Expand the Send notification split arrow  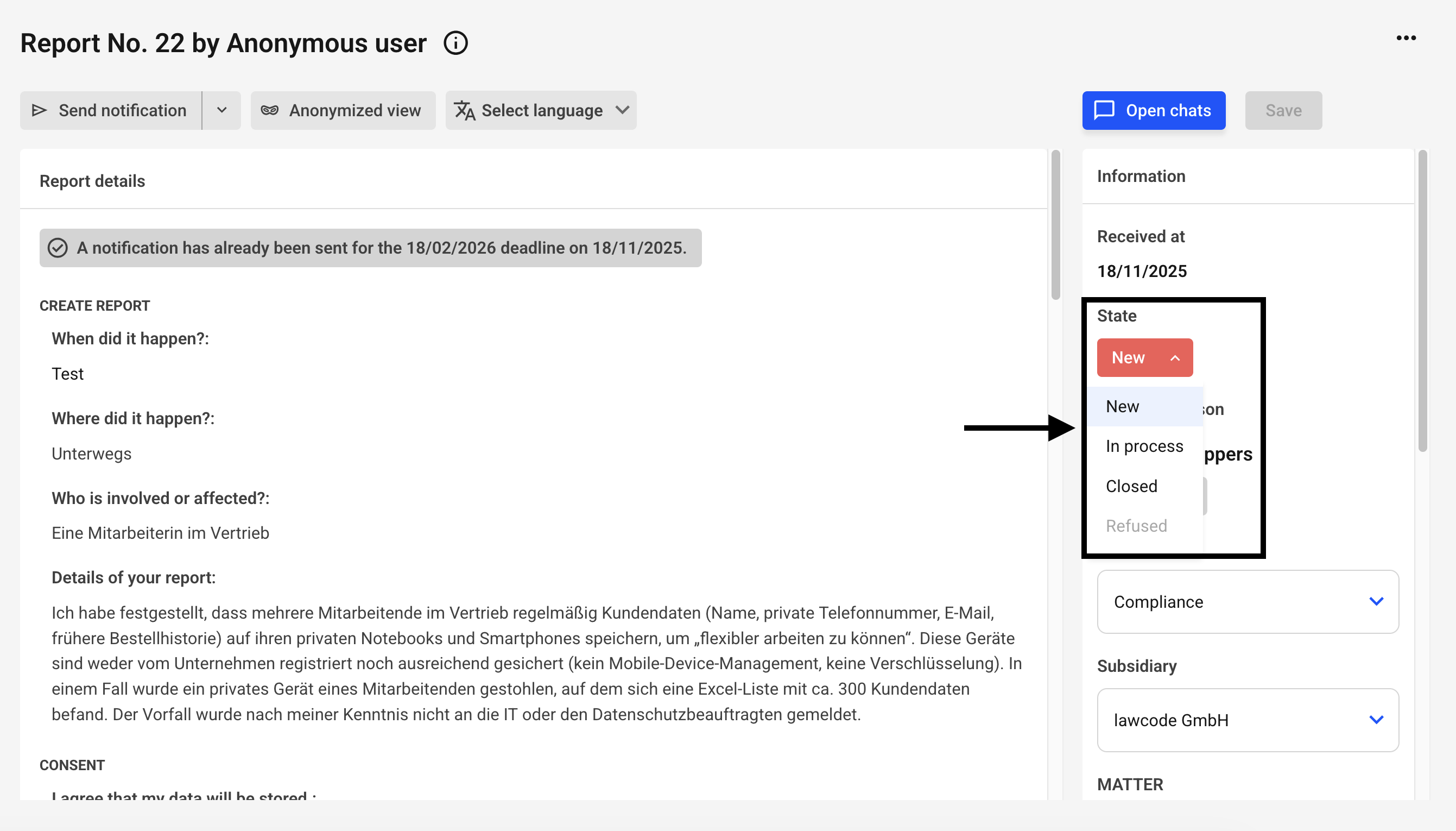coord(222,110)
